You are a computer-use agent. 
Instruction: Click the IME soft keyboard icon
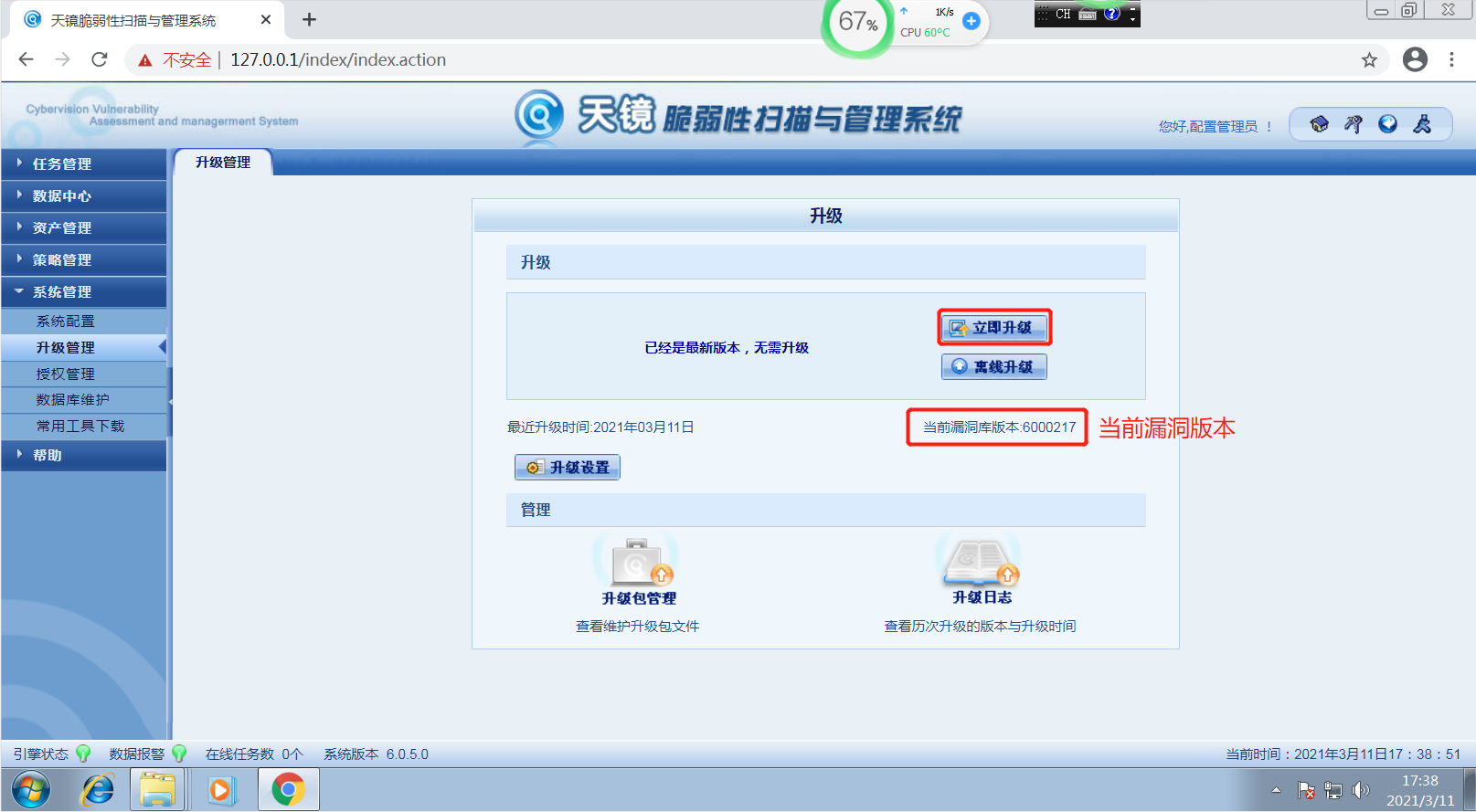pyautogui.click(x=1088, y=14)
